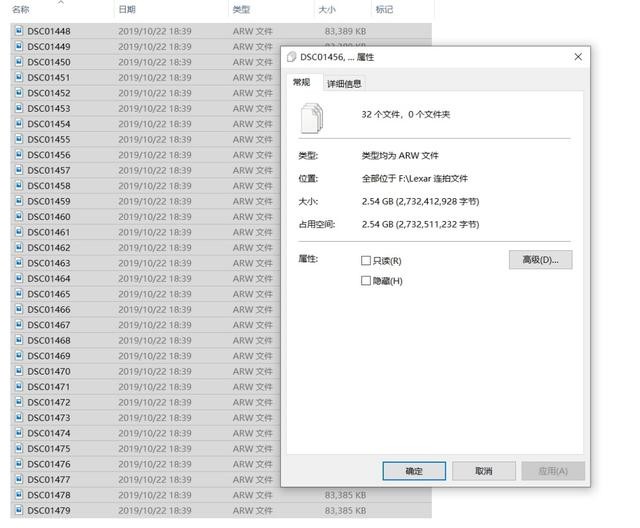
Task: Click the DSC01474 file icon
Action: [19, 433]
